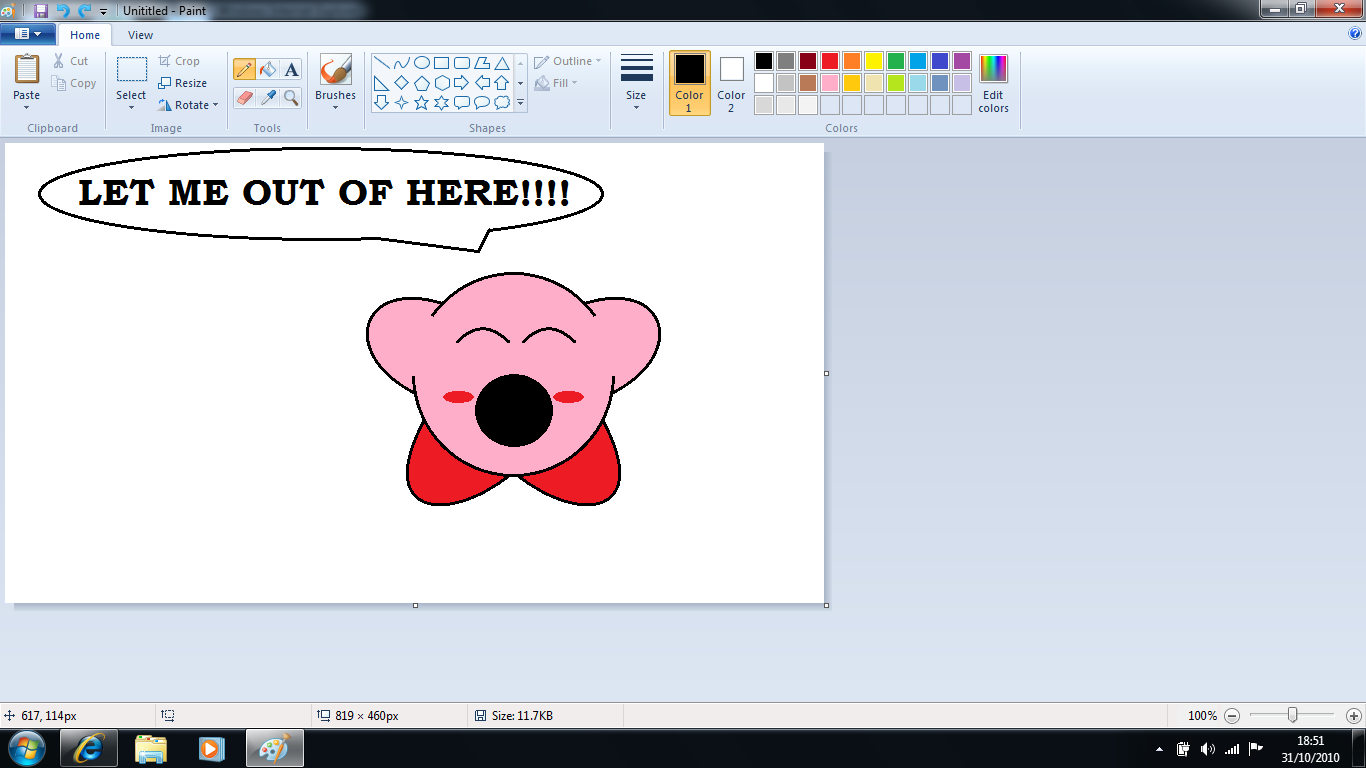Viewport: 1366px width, 768px height.
Task: Open Paint Help question mark
Action: click(1355, 33)
